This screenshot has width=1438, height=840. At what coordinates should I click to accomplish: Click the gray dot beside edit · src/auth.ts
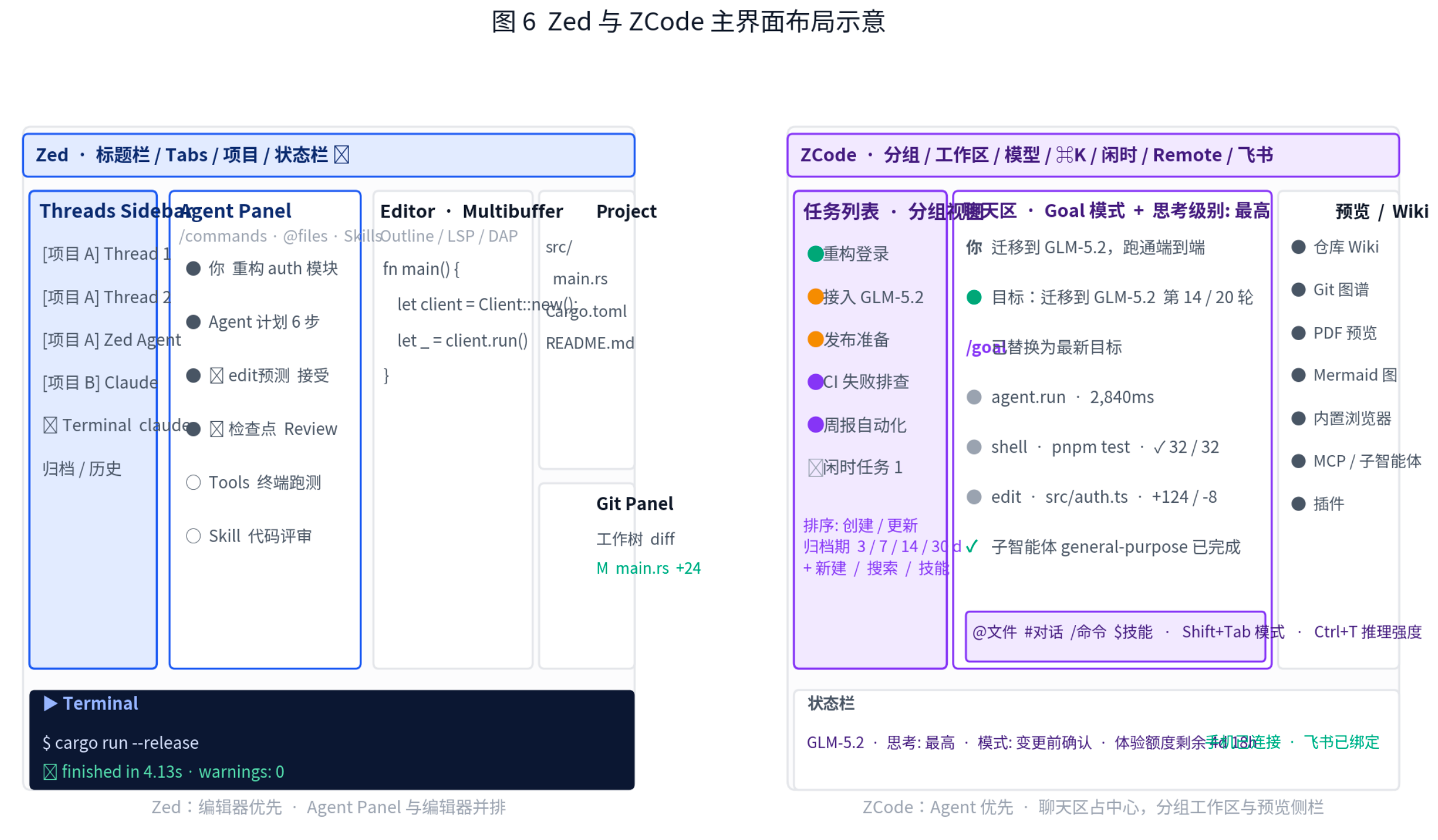[974, 497]
